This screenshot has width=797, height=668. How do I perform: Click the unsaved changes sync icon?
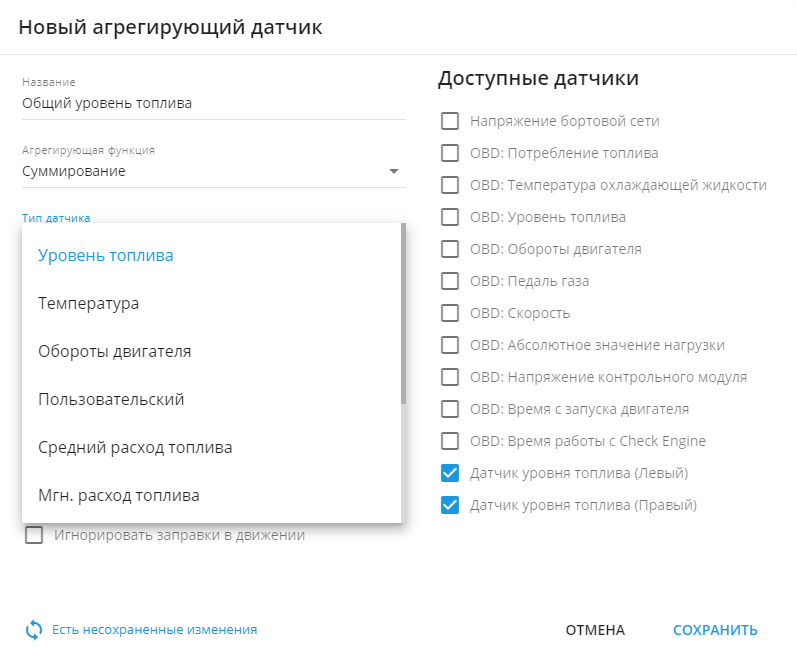[34, 630]
